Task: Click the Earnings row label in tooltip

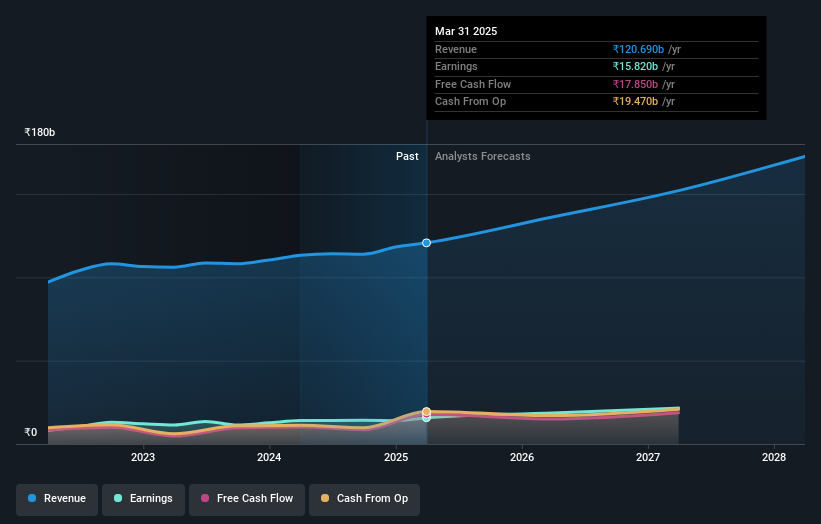Action: point(456,66)
